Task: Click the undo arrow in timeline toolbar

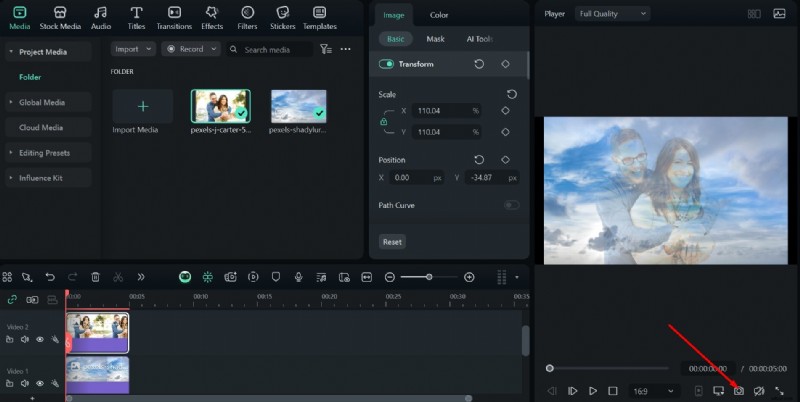Action: tap(49, 277)
